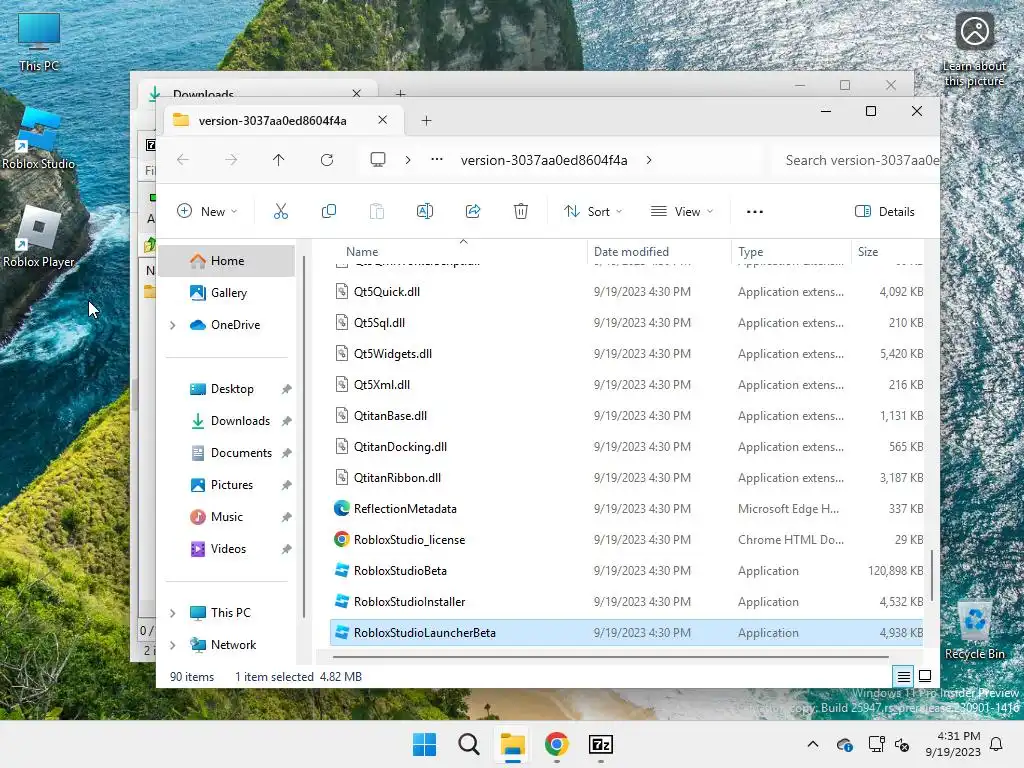
Task: Sort by Size column header
Action: [868, 251]
